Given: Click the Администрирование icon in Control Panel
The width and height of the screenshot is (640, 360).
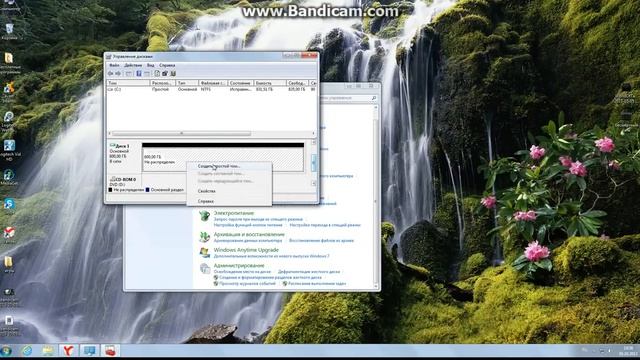Looking at the screenshot, I should coord(204,268).
